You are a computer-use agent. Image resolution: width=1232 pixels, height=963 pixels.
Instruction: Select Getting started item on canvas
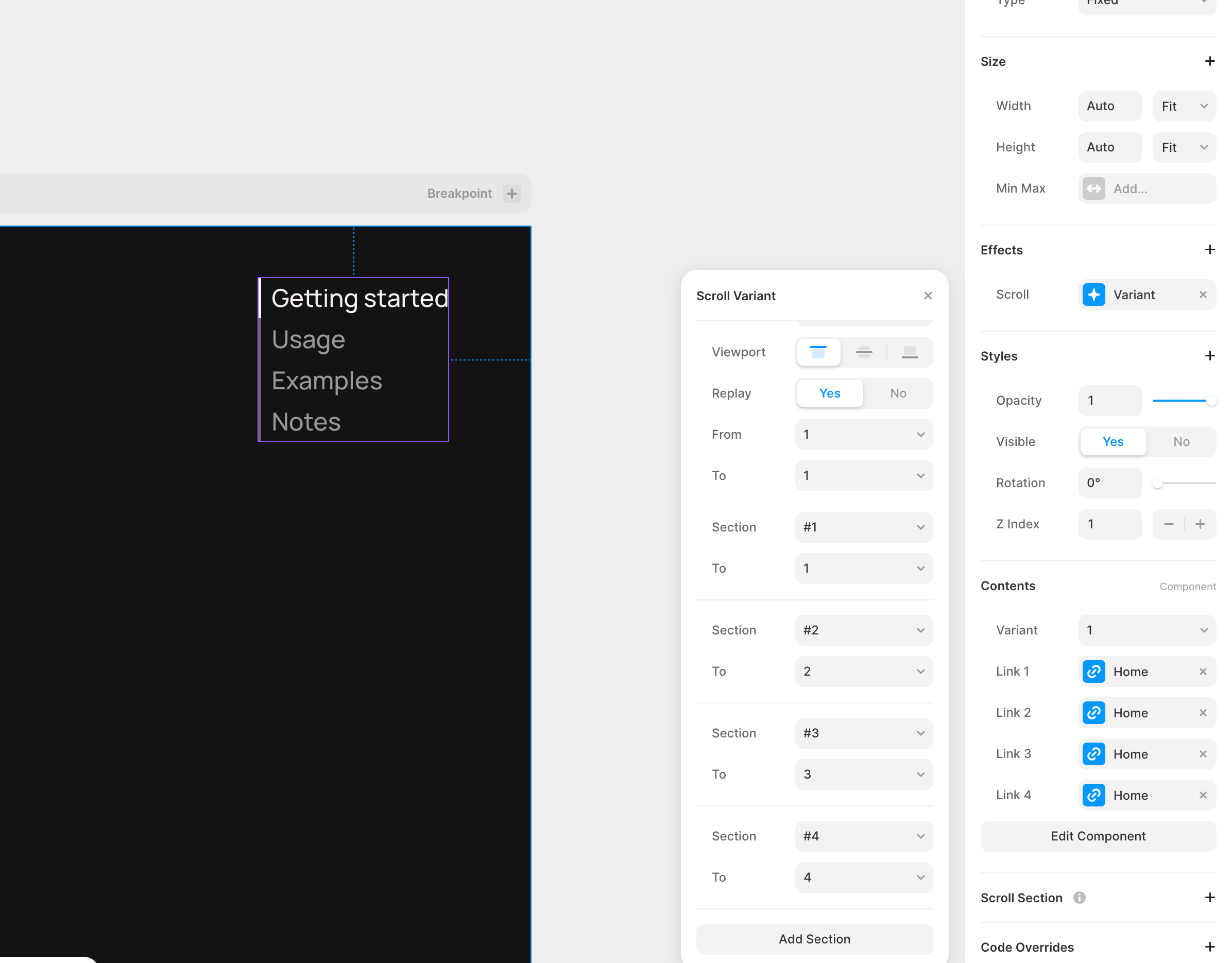[x=360, y=298]
